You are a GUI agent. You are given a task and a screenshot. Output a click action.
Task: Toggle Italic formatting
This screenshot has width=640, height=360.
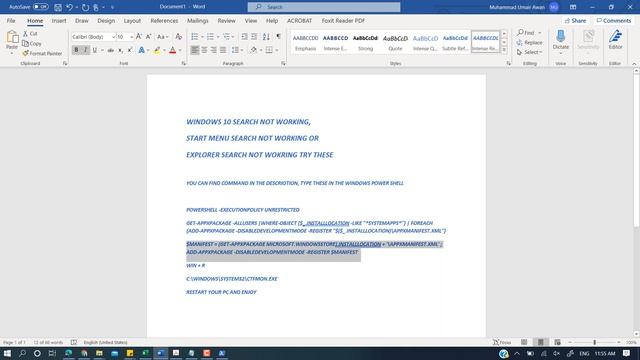tap(85, 50)
